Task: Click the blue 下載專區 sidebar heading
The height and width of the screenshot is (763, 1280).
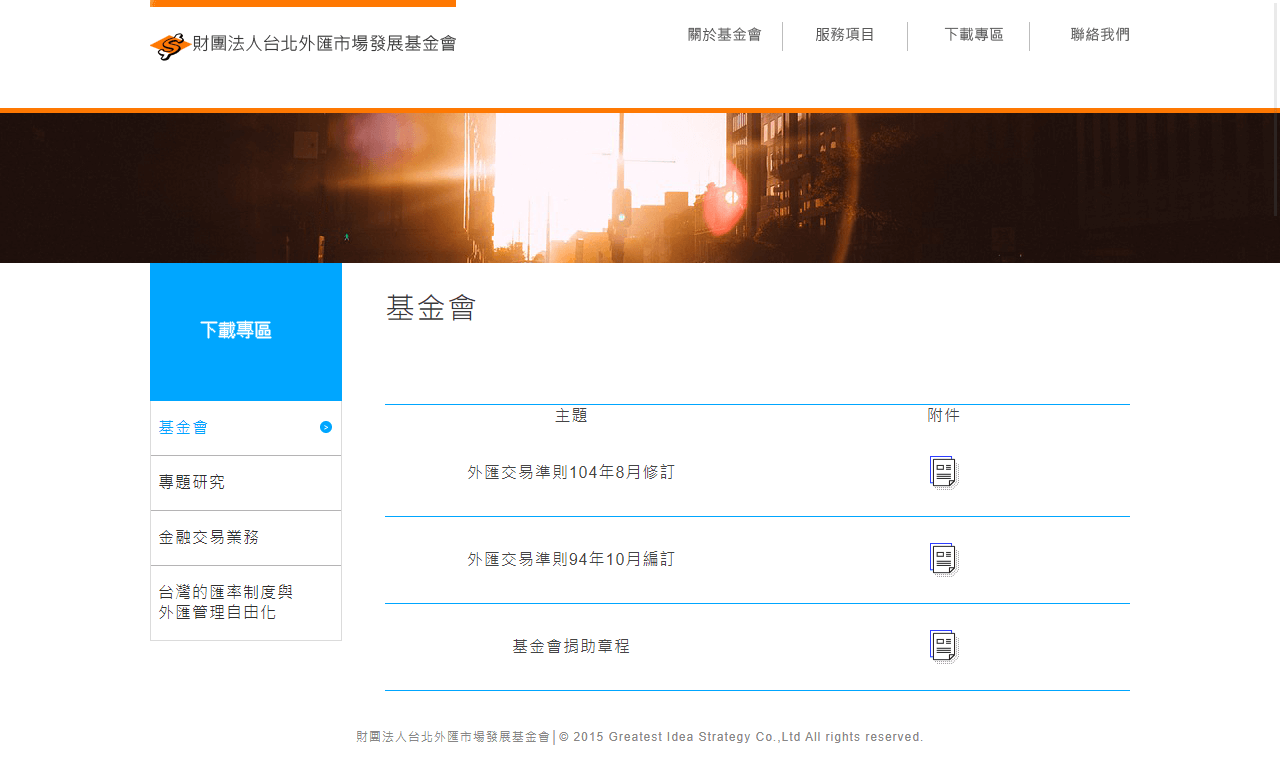Action: click(246, 332)
